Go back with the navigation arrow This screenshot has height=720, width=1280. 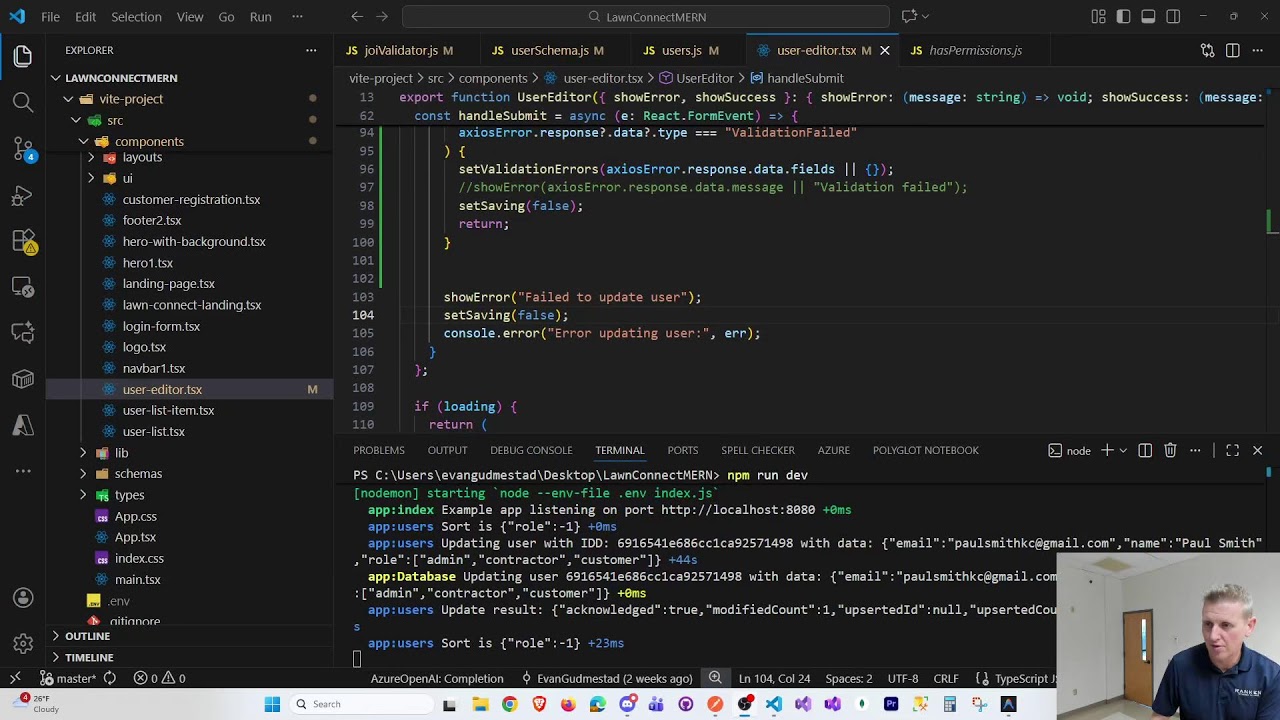pos(357,17)
